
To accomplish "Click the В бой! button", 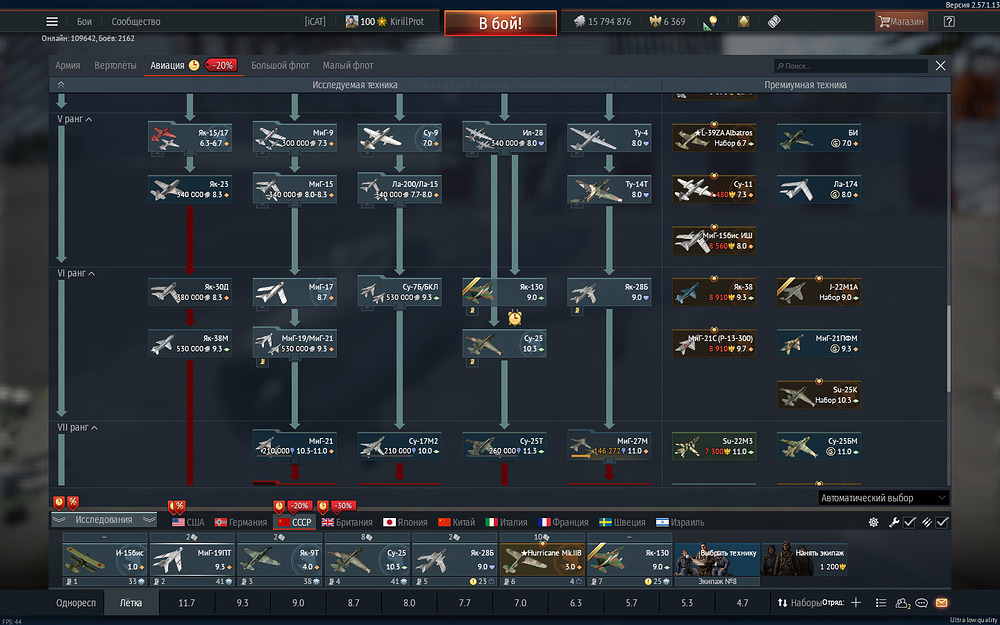I will click(x=501, y=23).
